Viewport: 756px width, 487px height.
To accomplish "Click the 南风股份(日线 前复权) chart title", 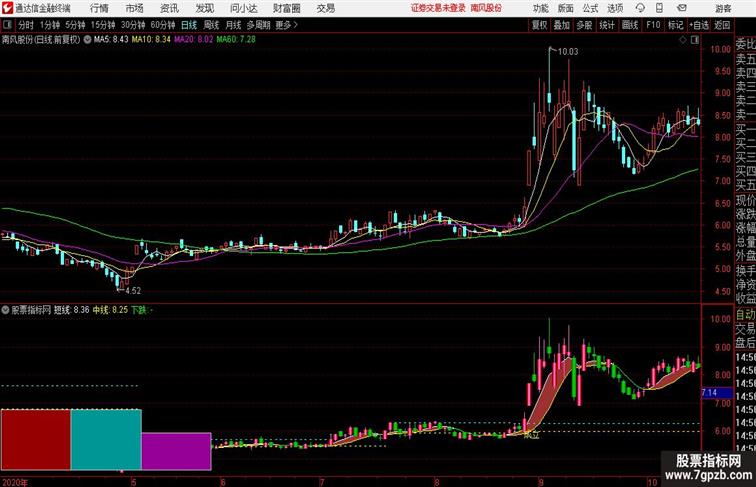I will tap(41, 40).
